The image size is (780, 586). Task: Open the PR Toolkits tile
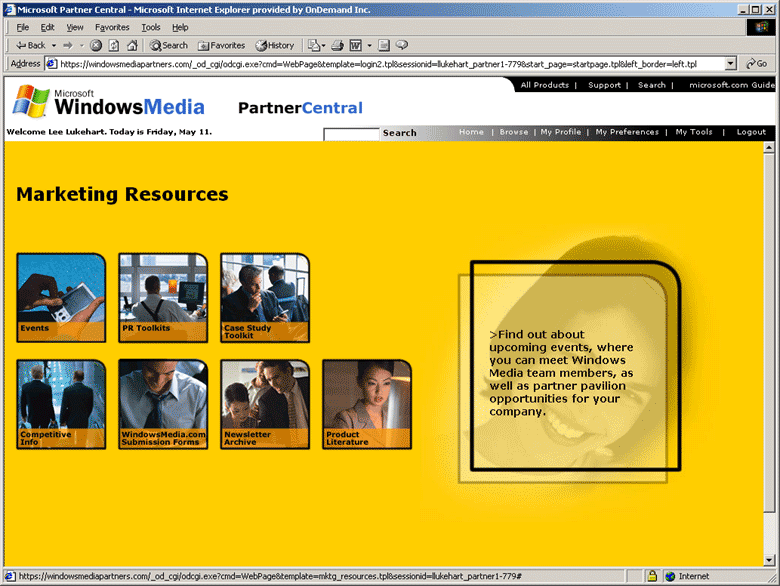point(163,297)
